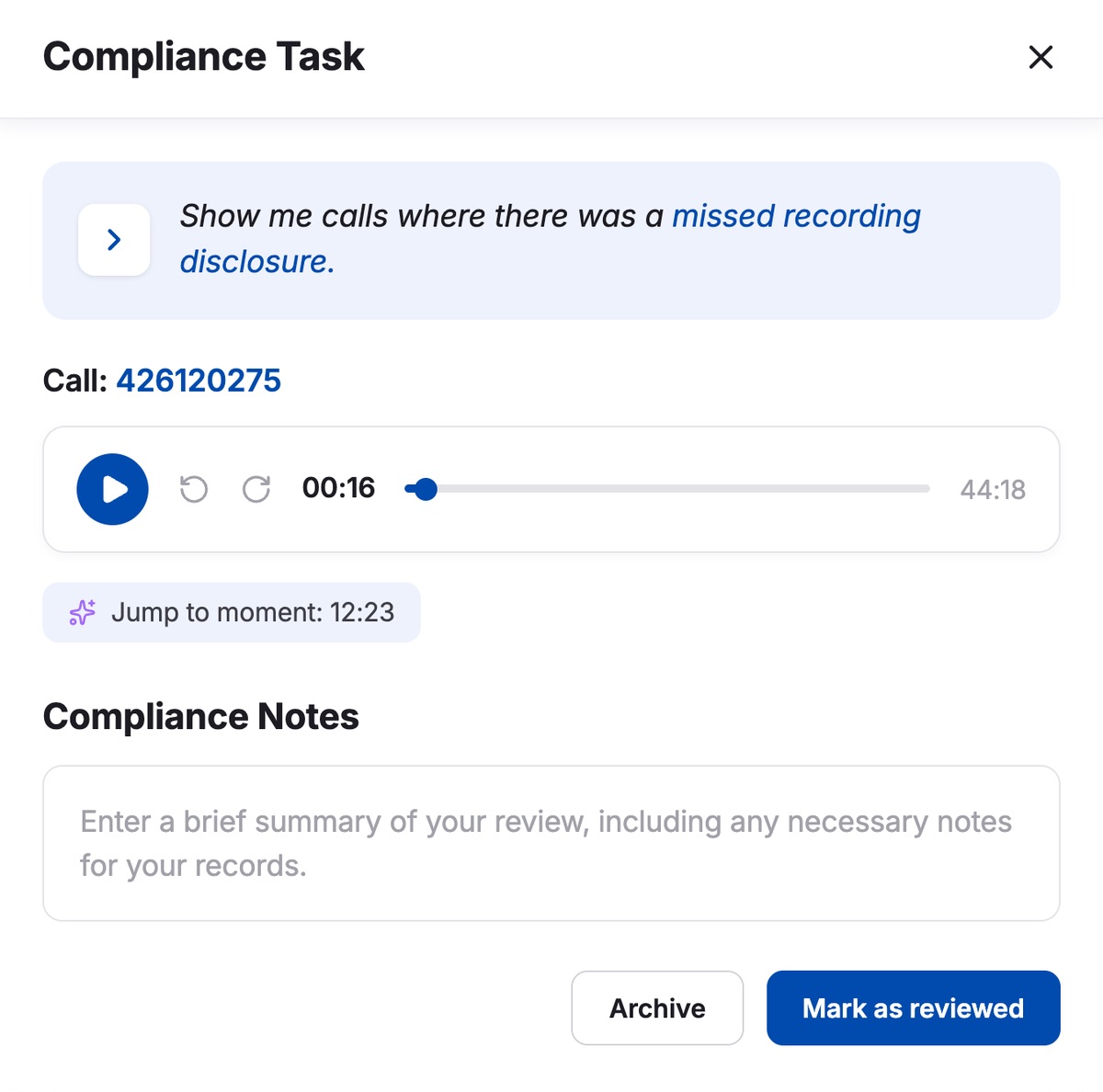
Task: Click the audio progress slider handle
Action: 426,489
